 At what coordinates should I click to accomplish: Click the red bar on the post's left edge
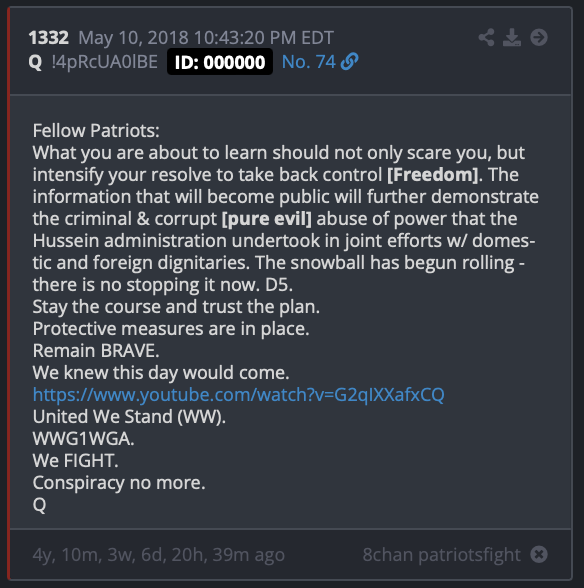pyautogui.click(x=8, y=294)
